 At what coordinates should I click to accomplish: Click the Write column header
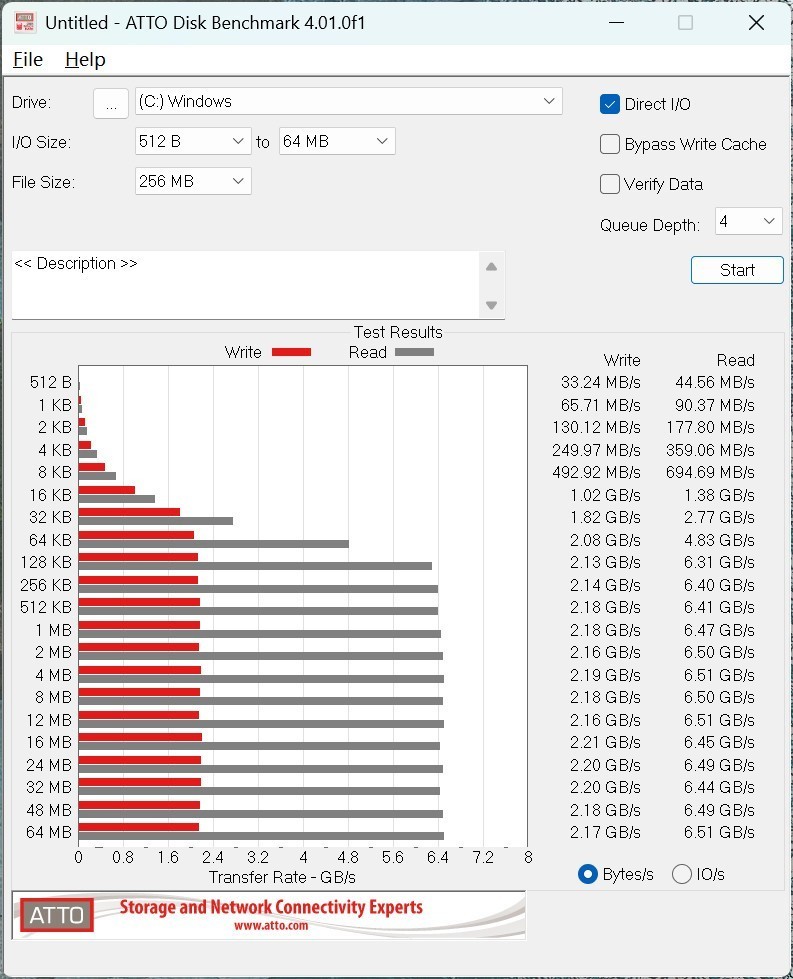tap(622, 360)
